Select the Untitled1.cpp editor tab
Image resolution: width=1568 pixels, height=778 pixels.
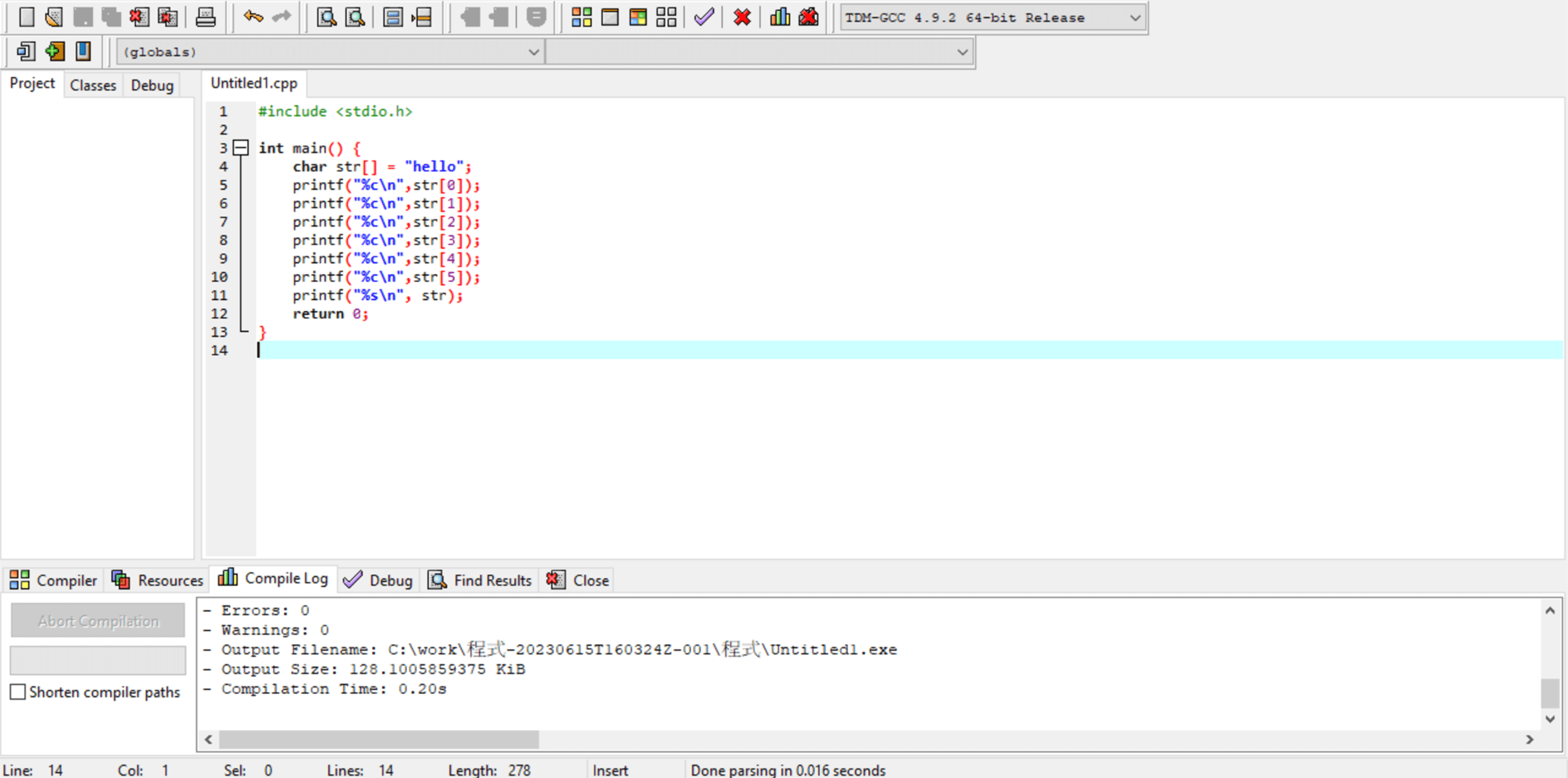[x=254, y=83]
